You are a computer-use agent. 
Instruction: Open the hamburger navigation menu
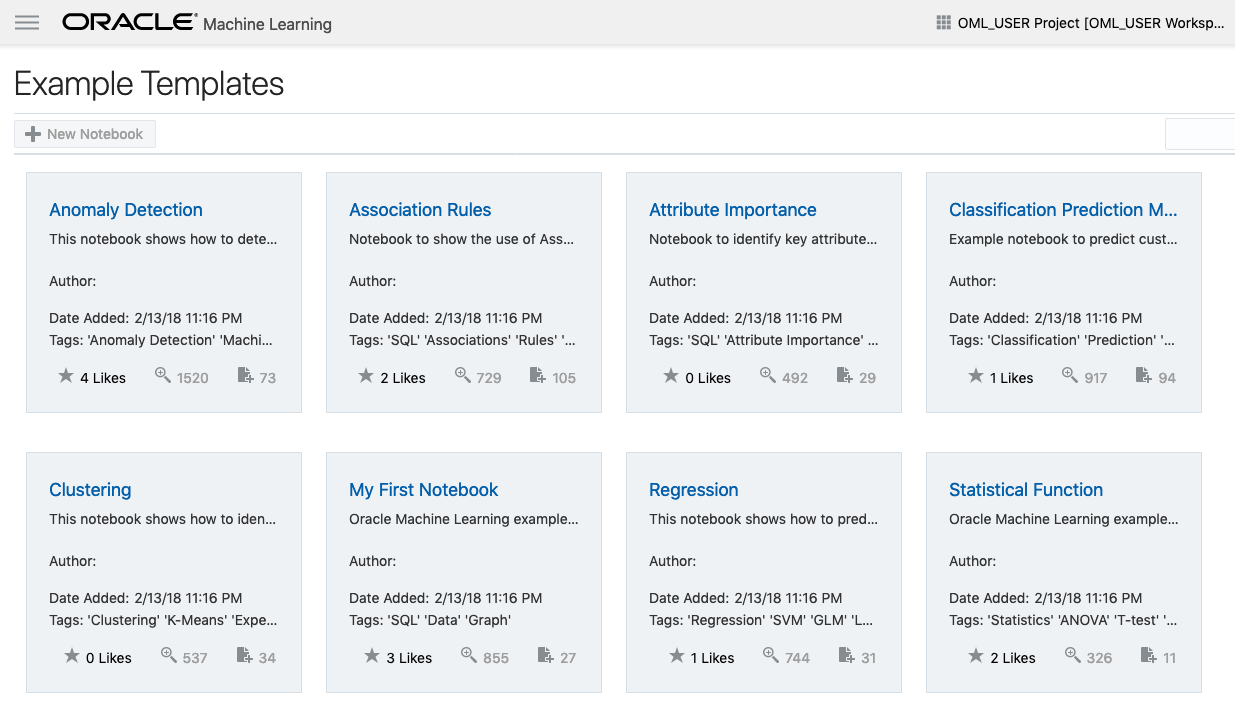(27, 23)
